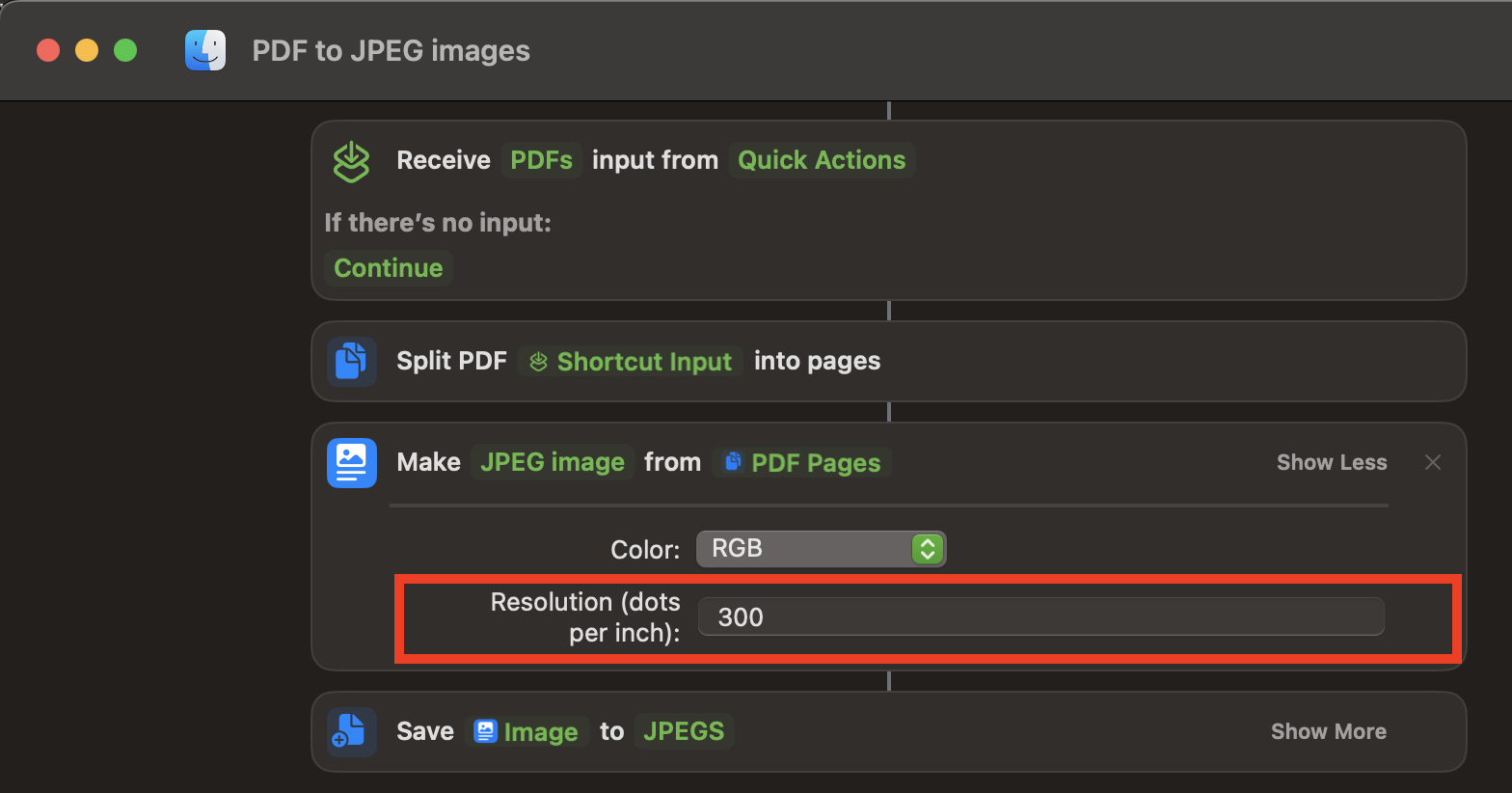Change the PDFs input type token

[541, 160]
